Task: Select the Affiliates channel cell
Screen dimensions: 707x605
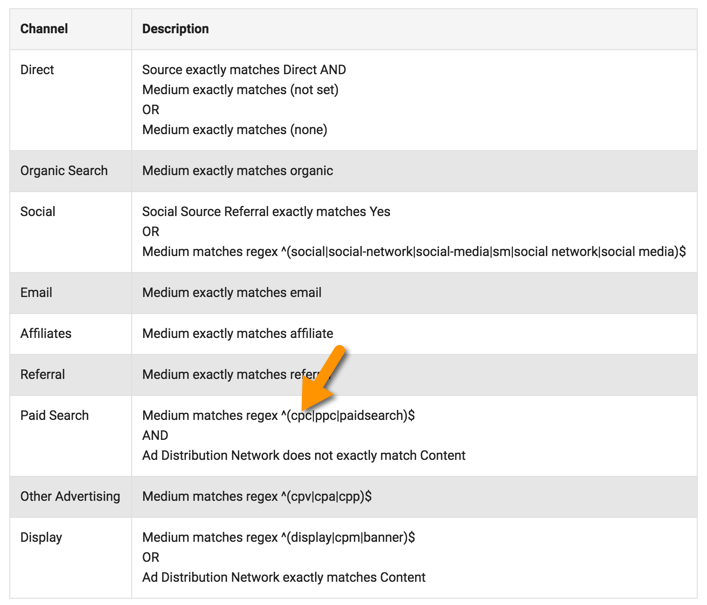Action: click(x=46, y=334)
